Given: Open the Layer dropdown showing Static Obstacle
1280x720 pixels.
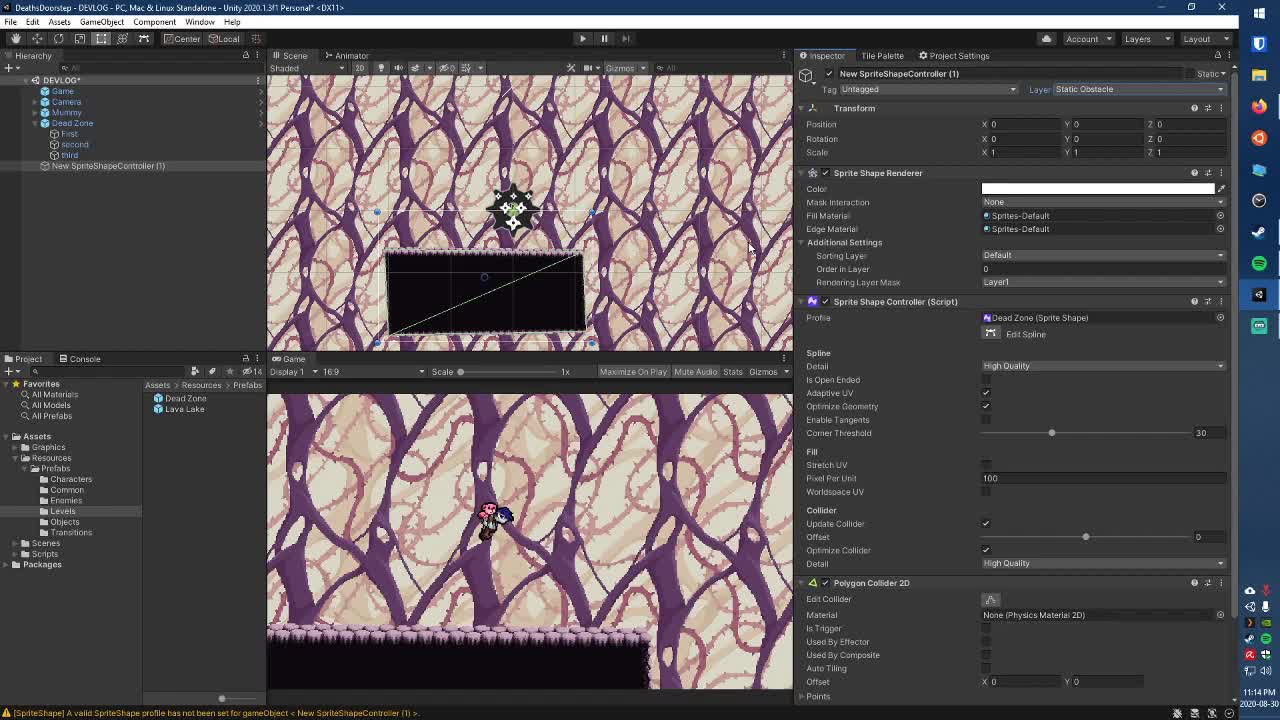Looking at the screenshot, I should pyautogui.click(x=1140, y=89).
